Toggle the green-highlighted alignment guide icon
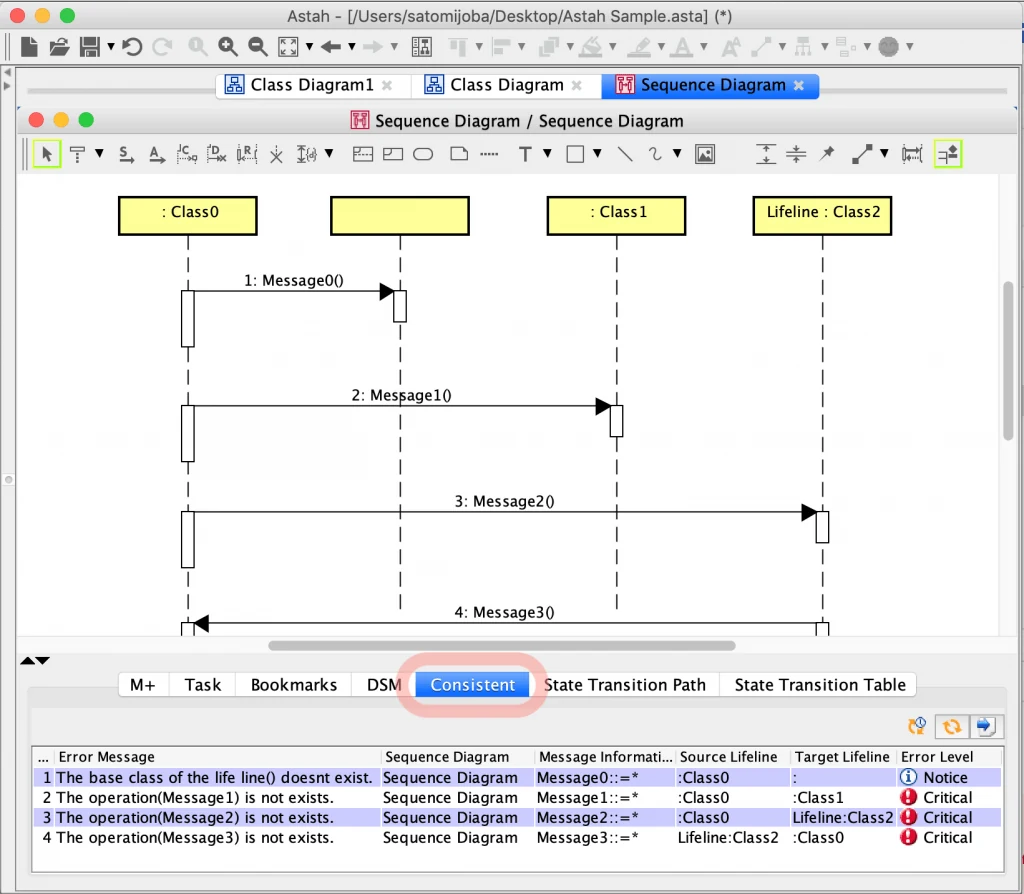Screen dimensions: 1024x894 (x=948, y=154)
